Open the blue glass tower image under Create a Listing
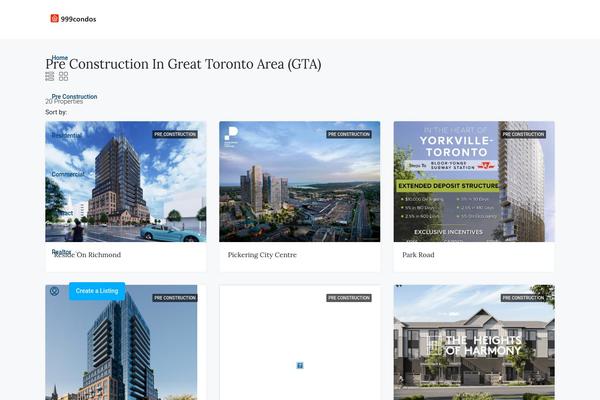The width and height of the screenshot is (600, 400). pyautogui.click(x=121, y=343)
